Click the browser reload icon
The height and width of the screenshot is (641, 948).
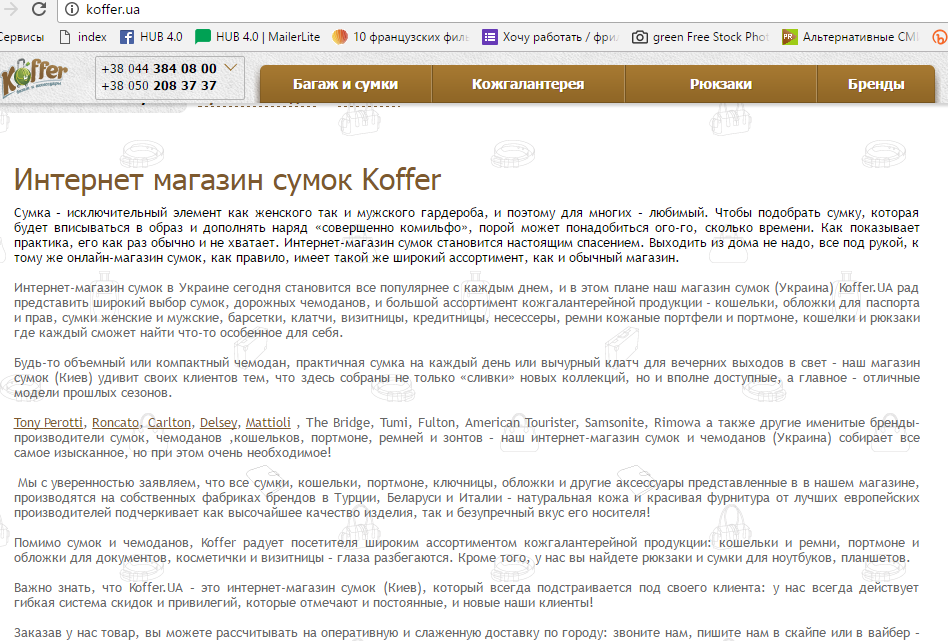tap(39, 9)
